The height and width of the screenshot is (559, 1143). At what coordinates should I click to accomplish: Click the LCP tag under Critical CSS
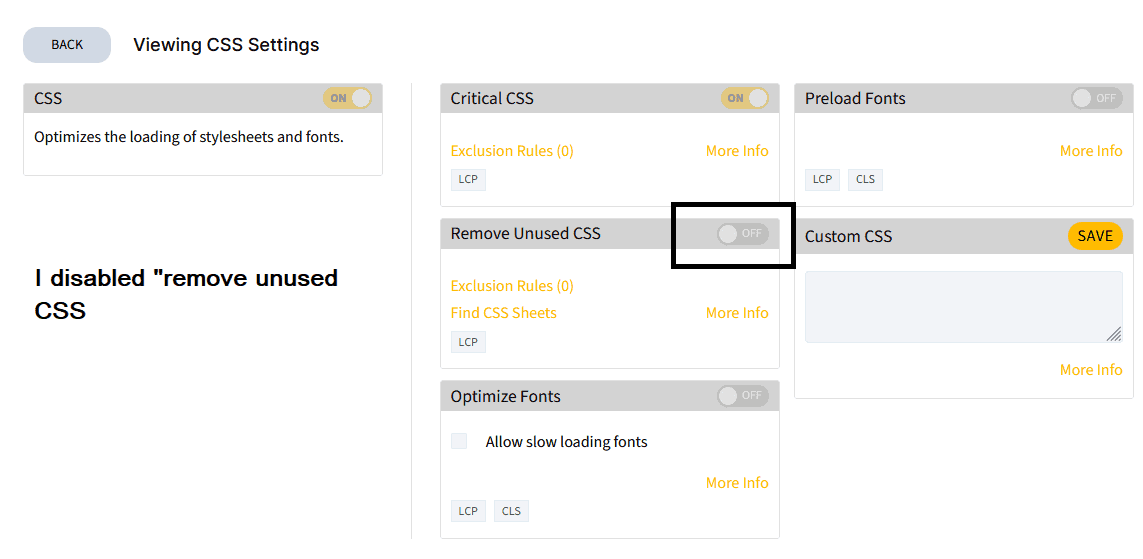468,180
